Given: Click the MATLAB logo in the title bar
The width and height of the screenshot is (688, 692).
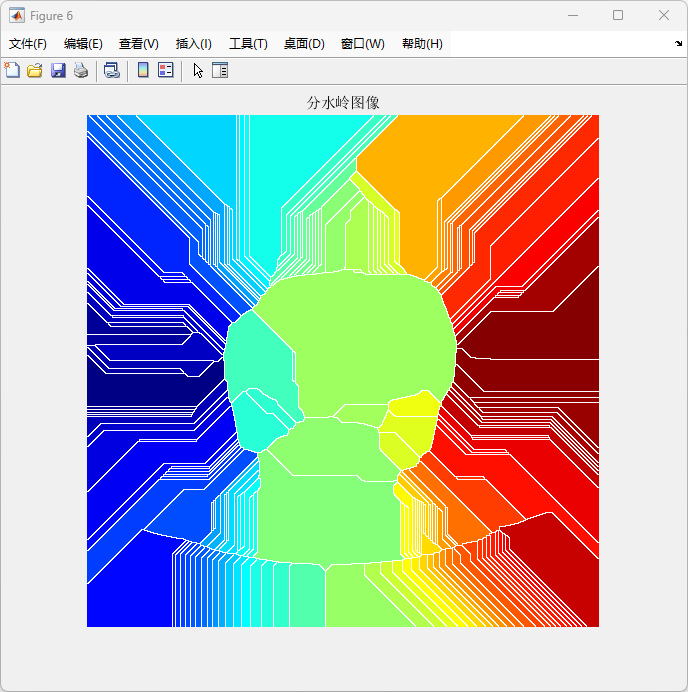Looking at the screenshot, I should tap(17, 16).
